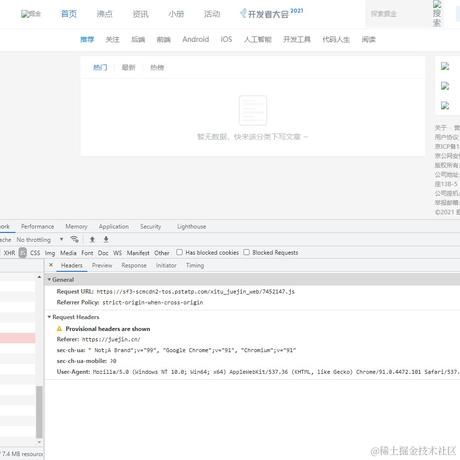The width and height of the screenshot is (460, 460).
Task: Click the import HAR upload icon
Action: coord(92,239)
